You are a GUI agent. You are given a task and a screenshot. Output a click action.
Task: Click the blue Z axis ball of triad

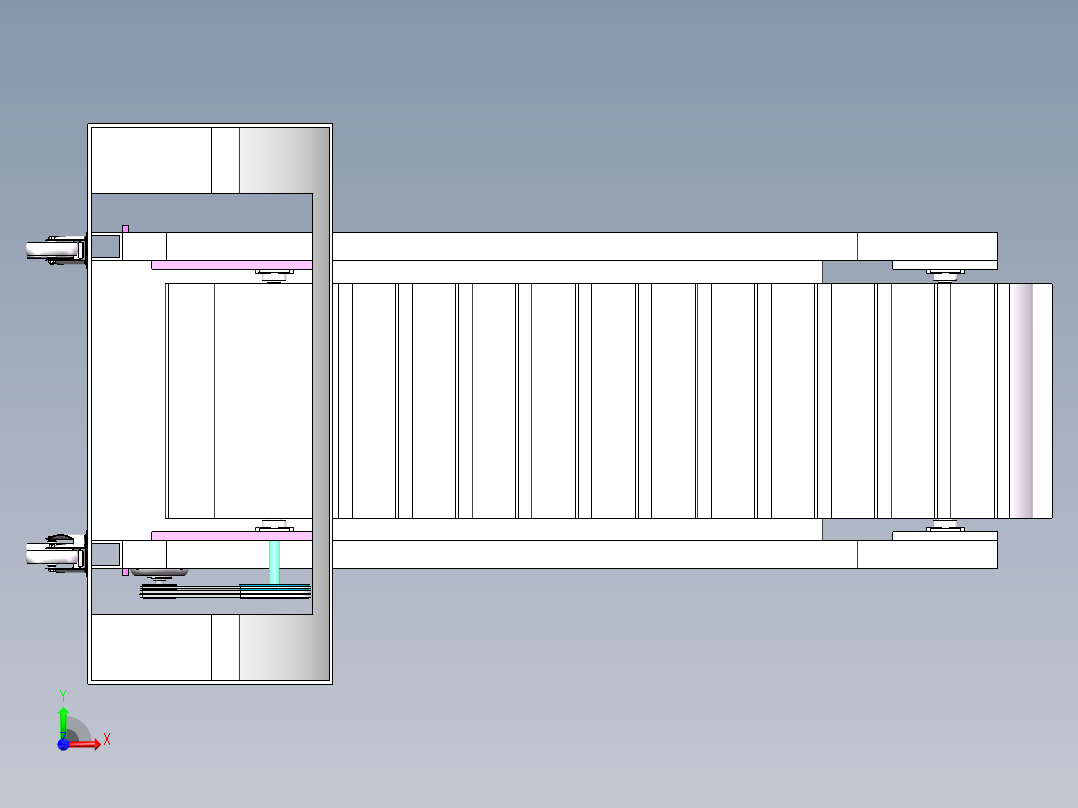coord(63,745)
